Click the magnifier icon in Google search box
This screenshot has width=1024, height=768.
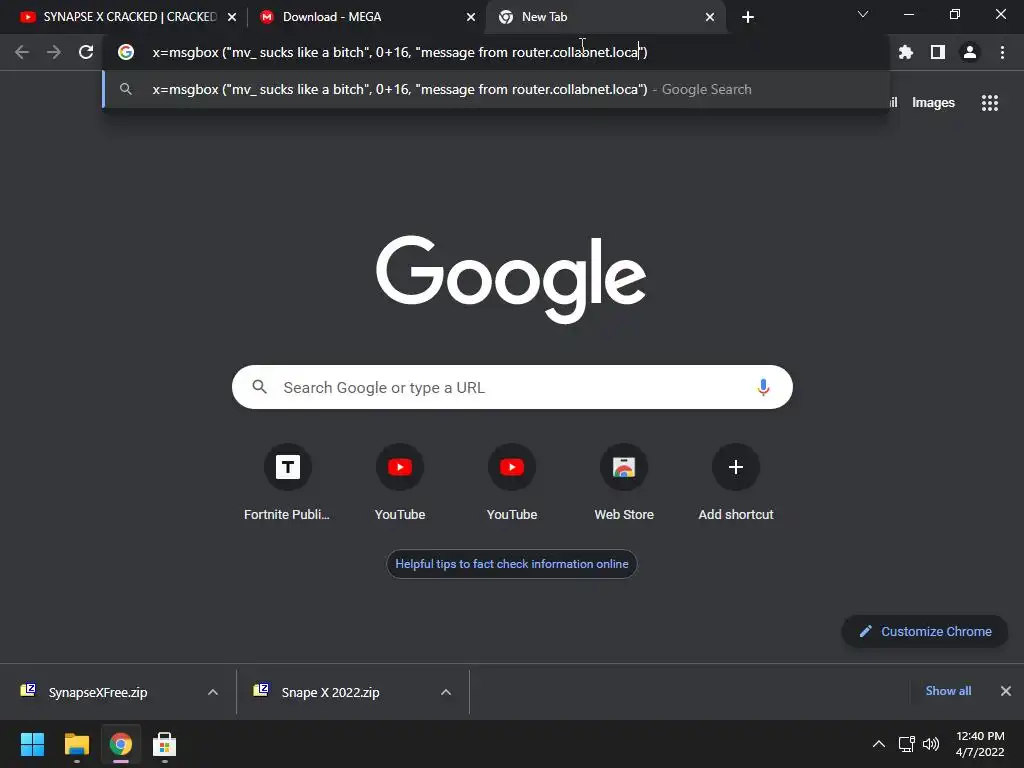[259, 387]
